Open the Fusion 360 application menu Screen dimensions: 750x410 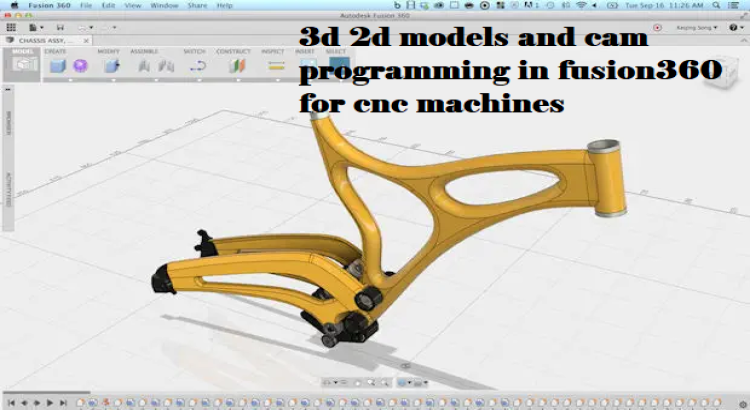pyautogui.click(x=49, y=5)
